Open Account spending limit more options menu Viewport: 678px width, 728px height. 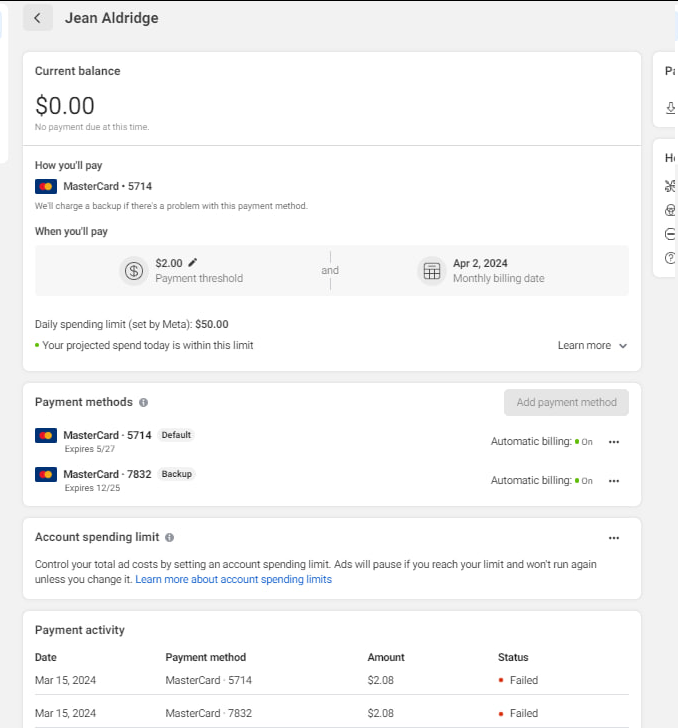pos(614,537)
